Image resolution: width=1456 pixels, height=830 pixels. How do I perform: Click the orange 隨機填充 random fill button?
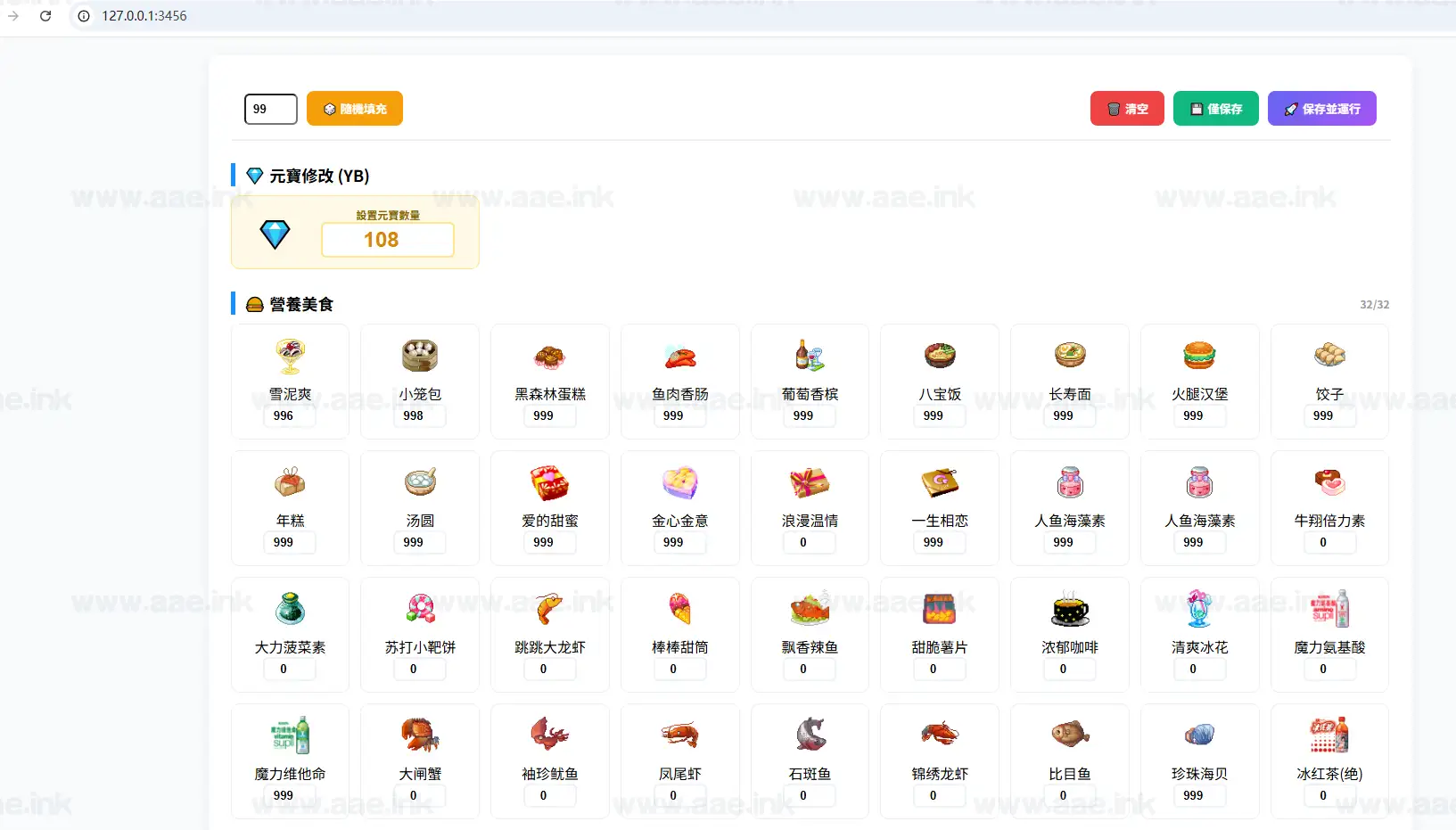(355, 109)
